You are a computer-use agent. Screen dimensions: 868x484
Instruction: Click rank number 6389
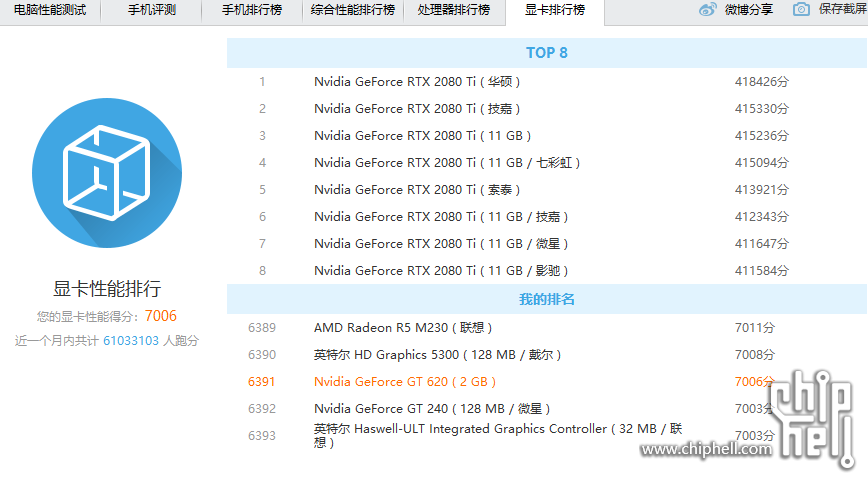point(262,328)
